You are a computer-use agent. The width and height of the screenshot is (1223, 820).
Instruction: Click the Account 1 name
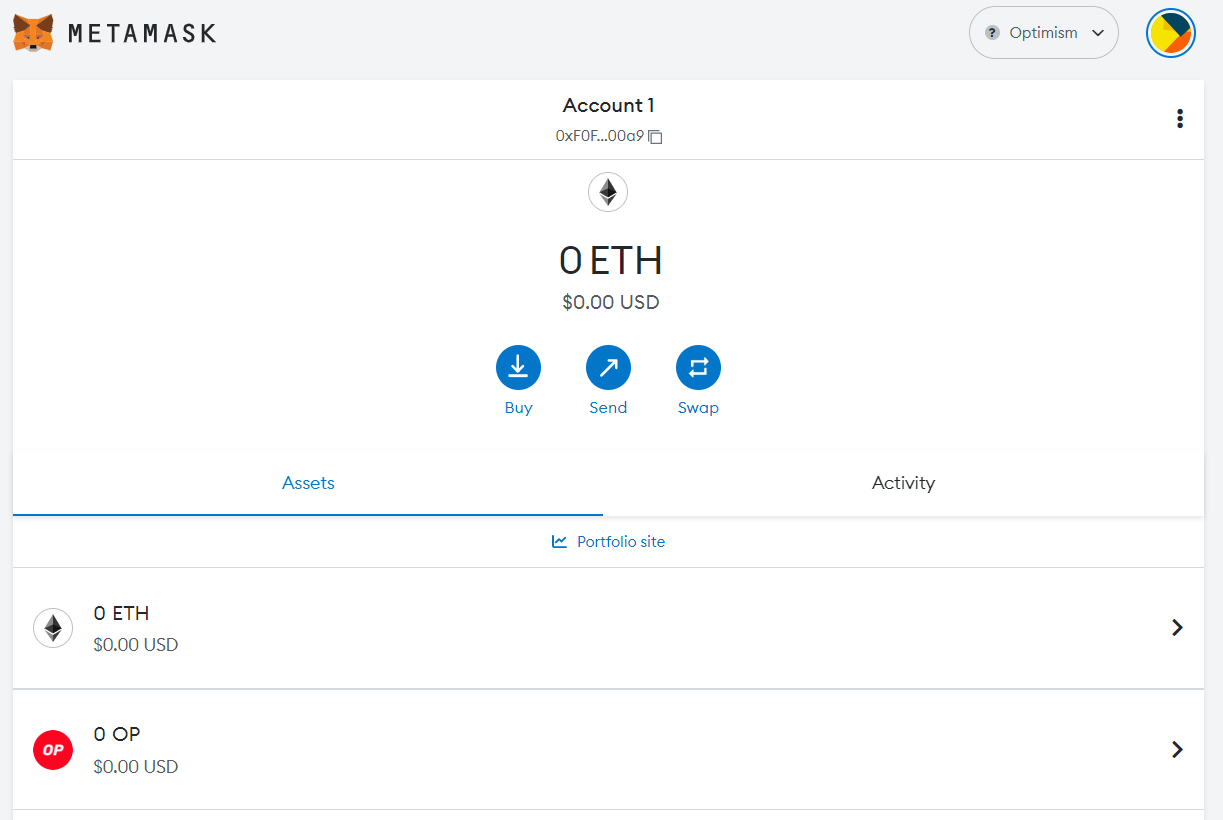tap(608, 105)
